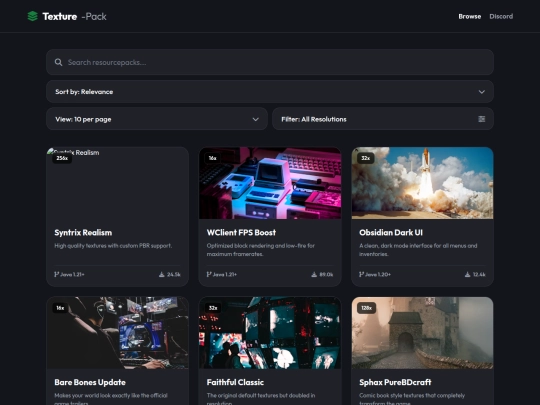Open Syntrix Realism pack title

[83, 232]
